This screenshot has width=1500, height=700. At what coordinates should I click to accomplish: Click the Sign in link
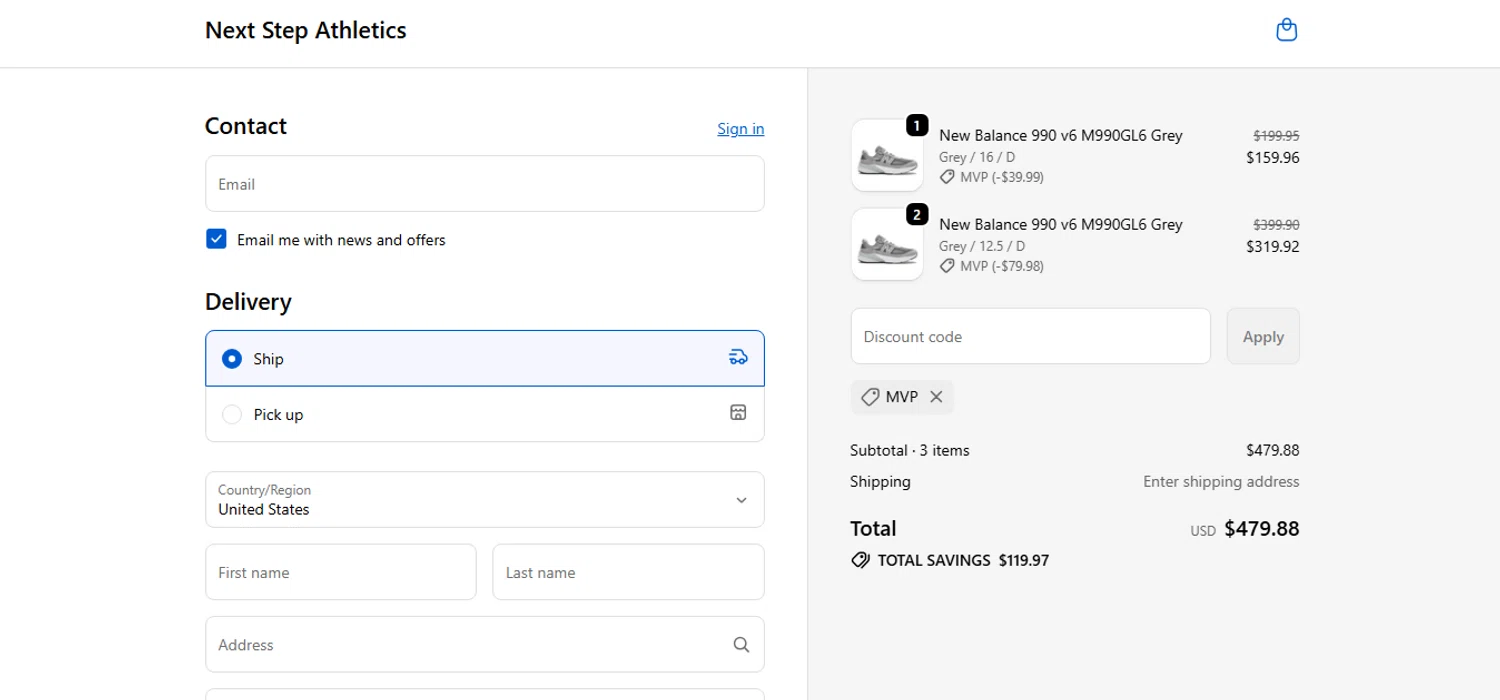pyautogui.click(x=741, y=128)
